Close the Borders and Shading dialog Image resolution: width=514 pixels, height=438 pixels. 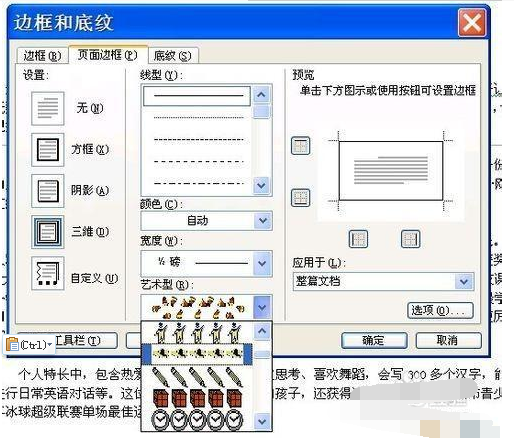tap(472, 23)
